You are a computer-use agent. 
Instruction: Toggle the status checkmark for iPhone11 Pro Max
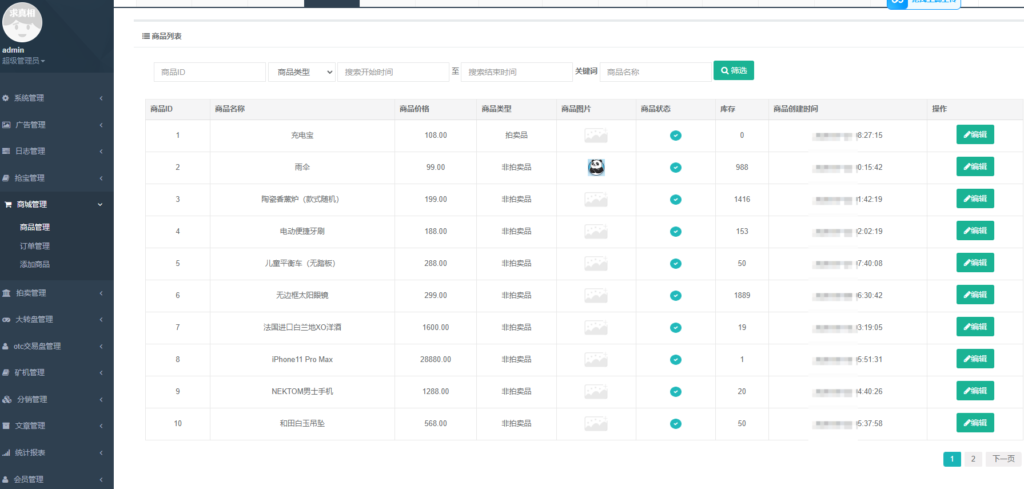click(x=676, y=359)
